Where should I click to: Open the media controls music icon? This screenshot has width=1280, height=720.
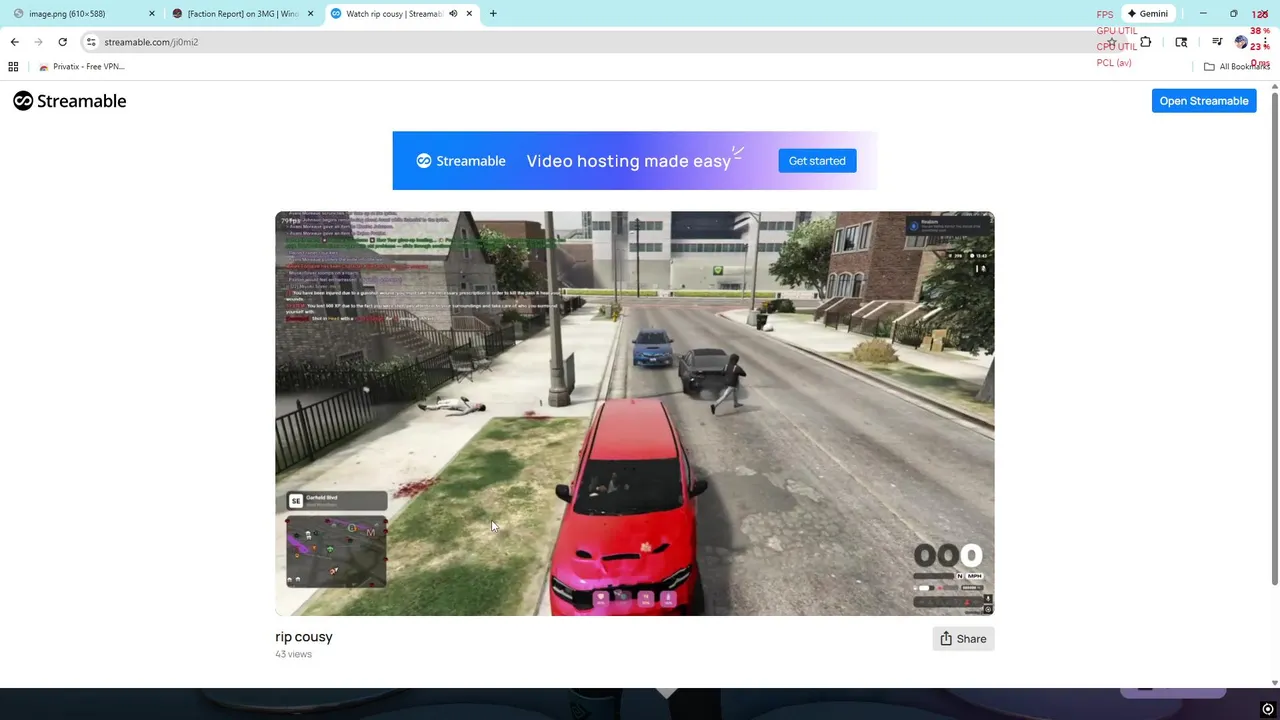(1217, 42)
